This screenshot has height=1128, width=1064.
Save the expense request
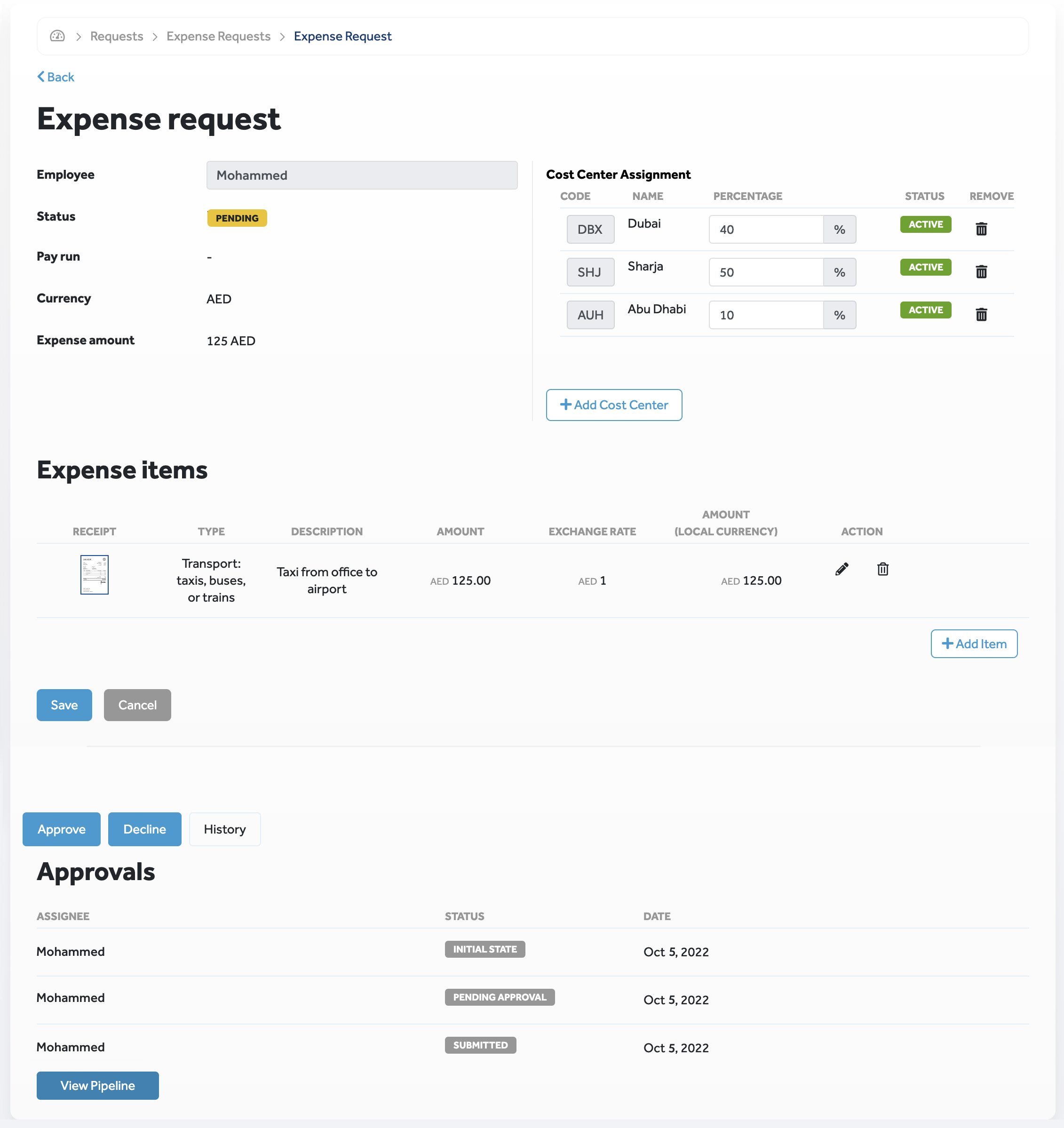click(x=64, y=705)
